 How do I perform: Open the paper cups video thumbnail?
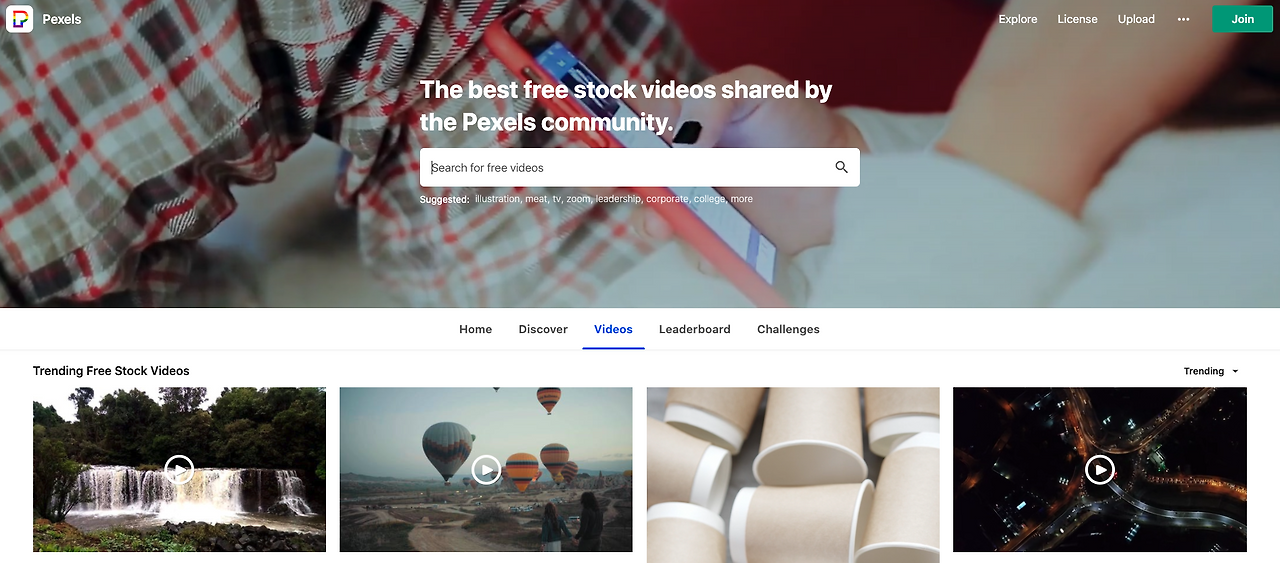(x=793, y=475)
